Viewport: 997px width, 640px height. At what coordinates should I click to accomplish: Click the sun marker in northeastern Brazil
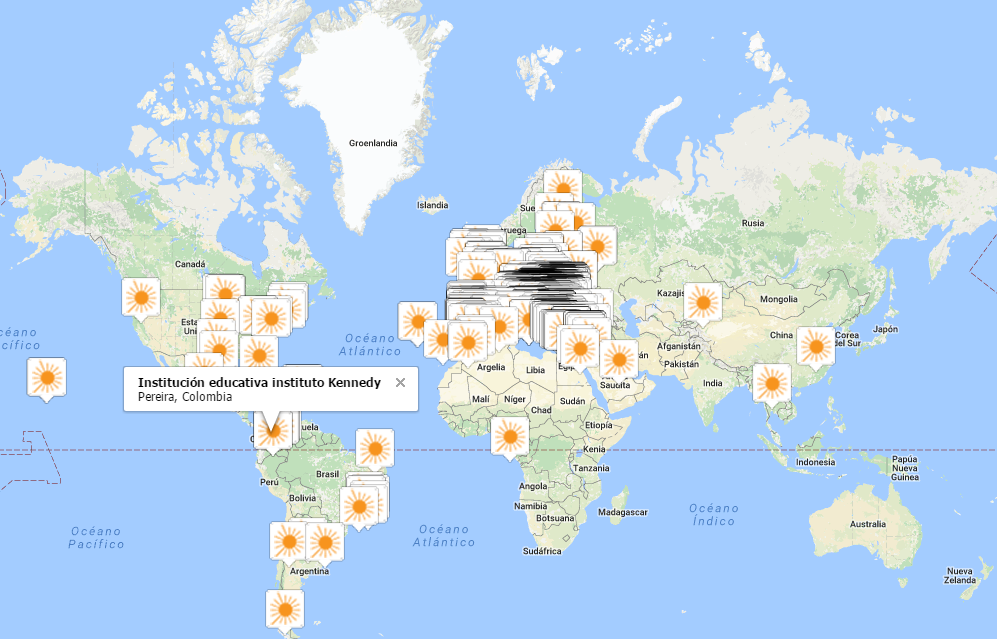[x=375, y=449]
